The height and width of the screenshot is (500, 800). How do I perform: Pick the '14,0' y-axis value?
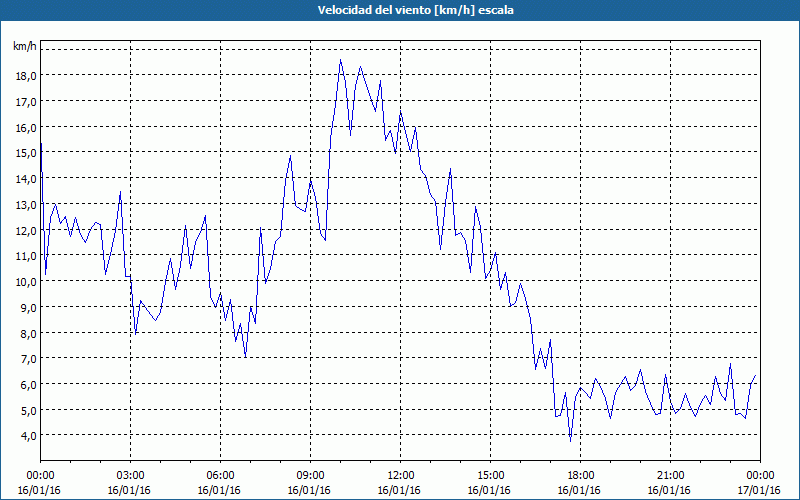click(x=26, y=179)
